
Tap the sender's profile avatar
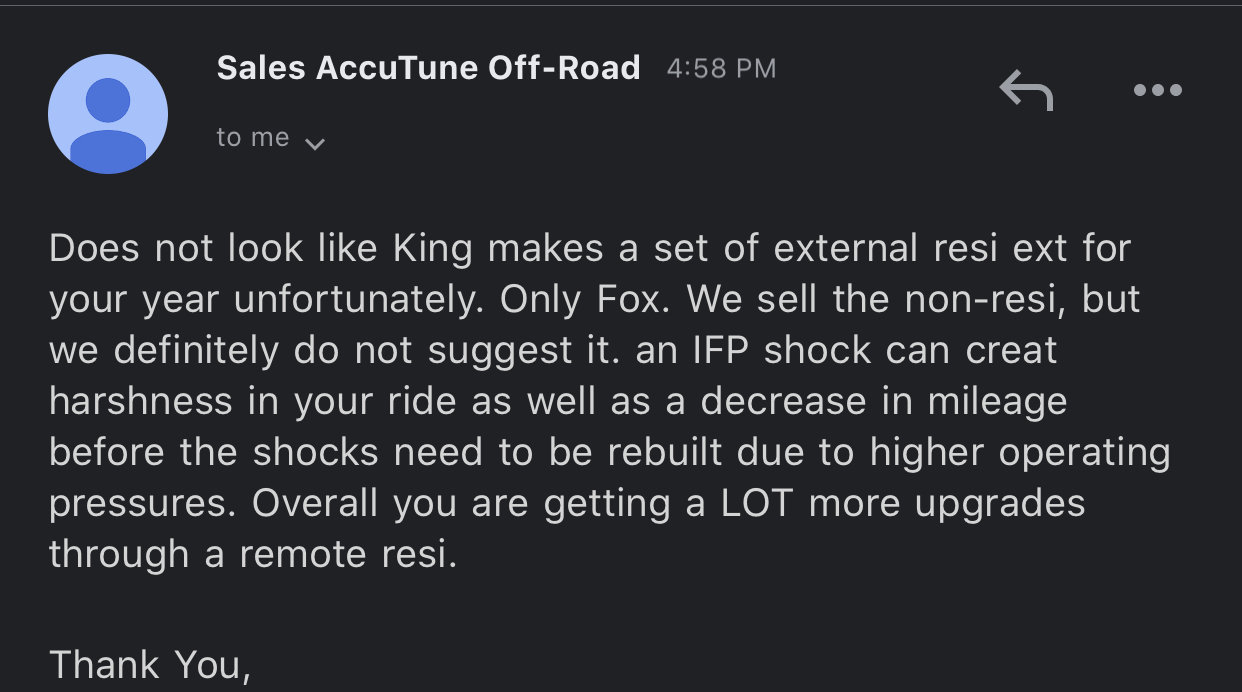pos(107,114)
